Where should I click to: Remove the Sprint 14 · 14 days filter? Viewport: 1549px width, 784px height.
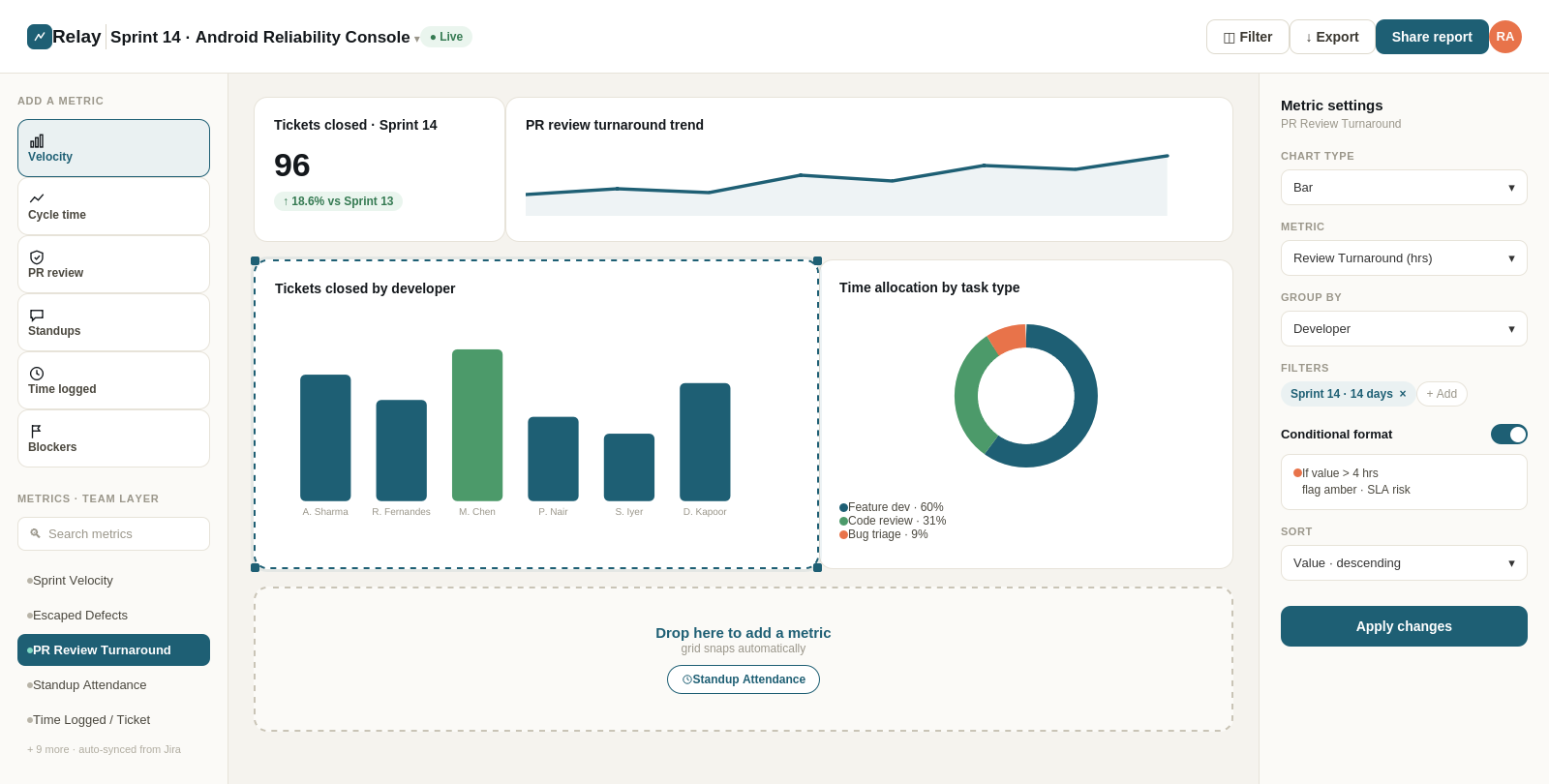tap(1403, 394)
